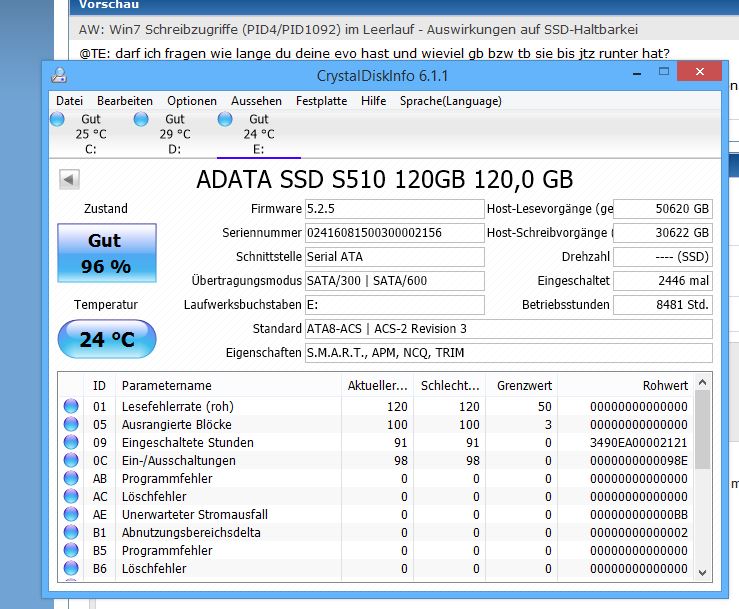Viewport: 739px width, 609px height.
Task: Click status orb of AB Programmfehler row
Action: [71, 478]
